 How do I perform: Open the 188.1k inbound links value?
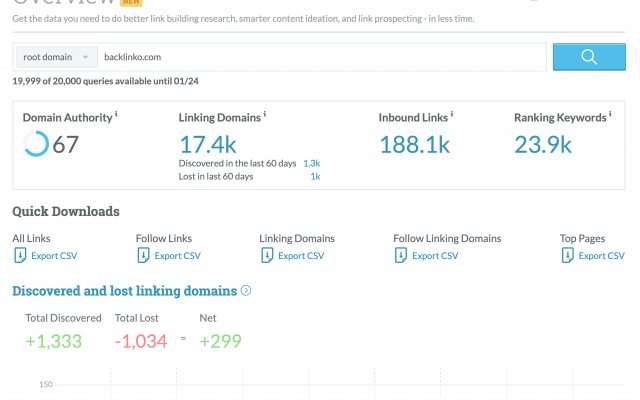[x=415, y=144]
